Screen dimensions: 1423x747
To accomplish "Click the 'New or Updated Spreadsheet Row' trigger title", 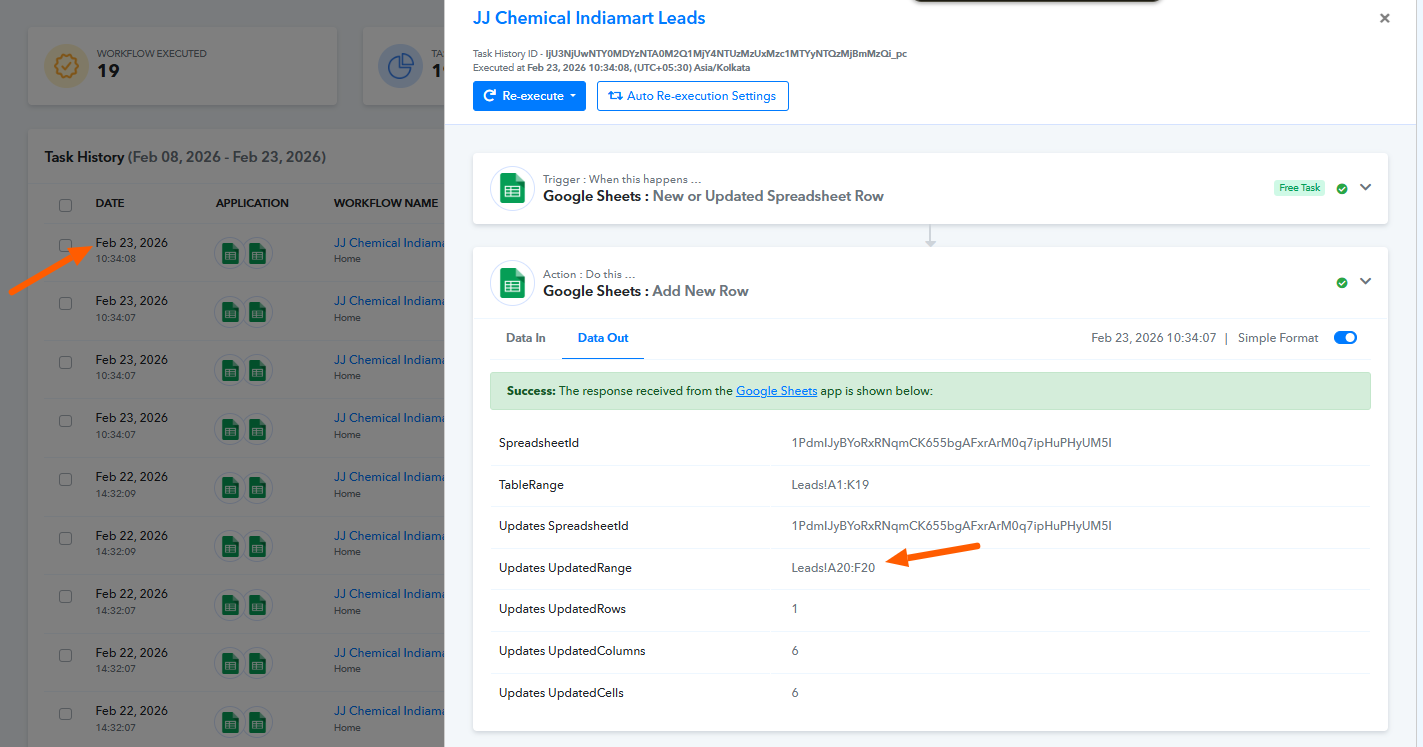I will [x=768, y=196].
